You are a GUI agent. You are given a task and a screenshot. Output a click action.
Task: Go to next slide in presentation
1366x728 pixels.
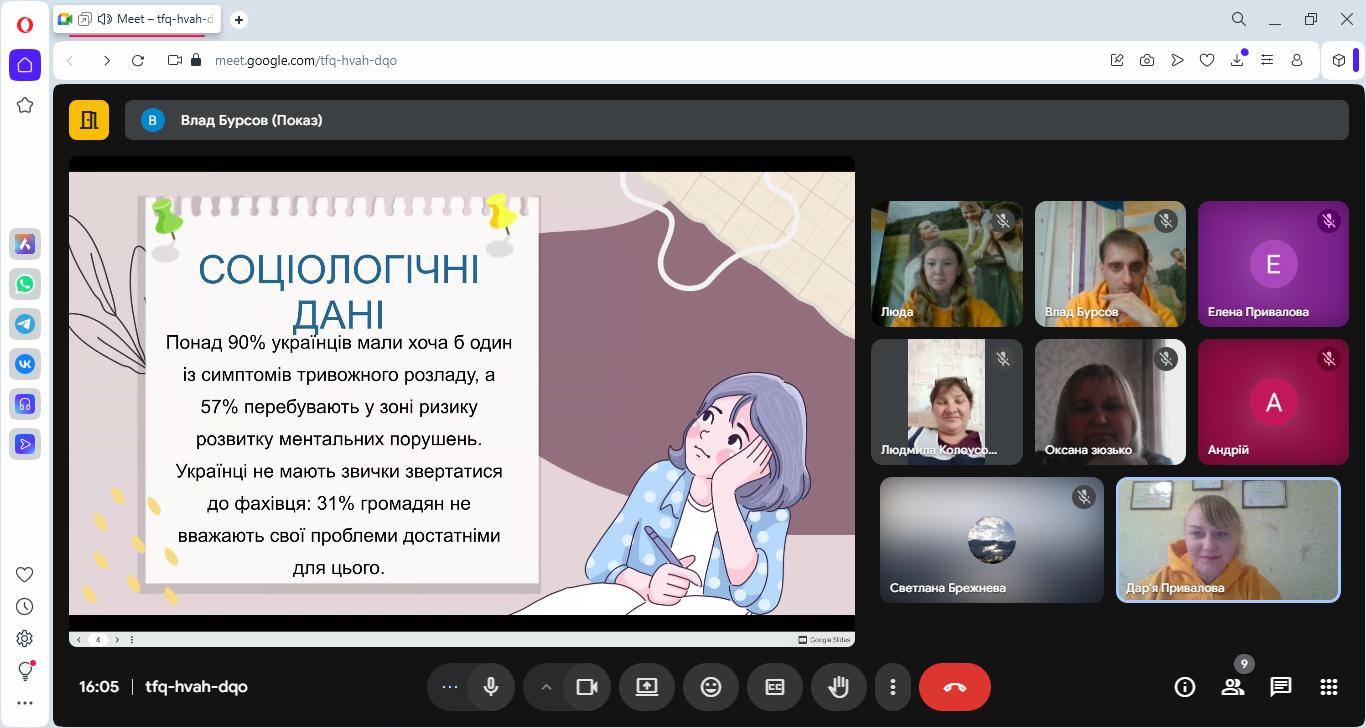117,640
